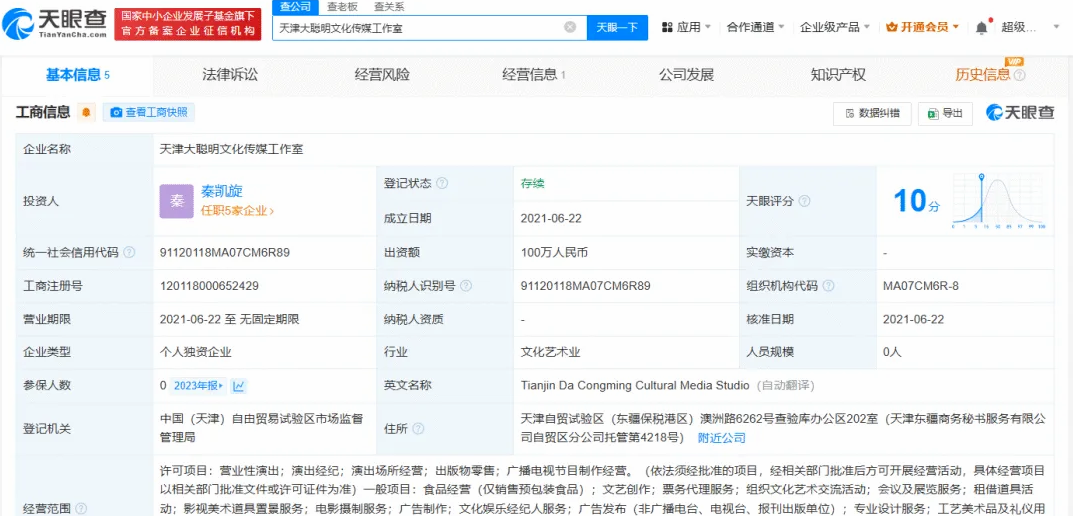Open investor 秦凯旋 profile link
1073x516 pixels.
point(222,191)
